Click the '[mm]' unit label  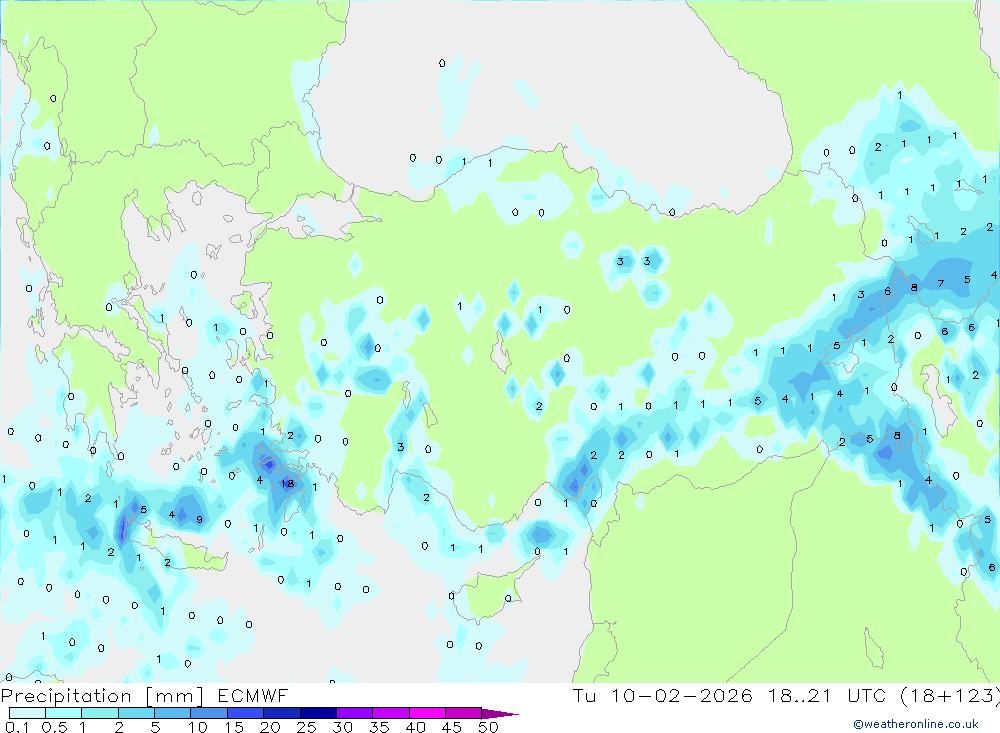point(175,696)
